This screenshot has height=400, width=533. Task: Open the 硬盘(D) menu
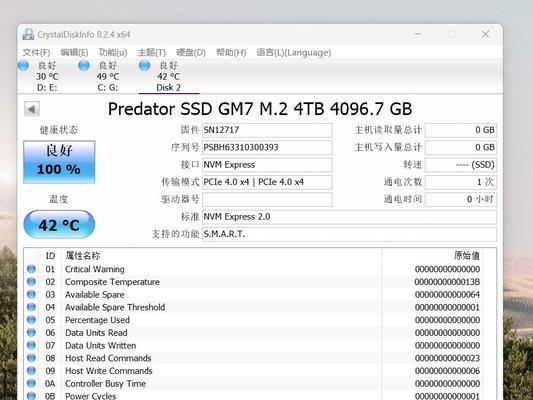coord(191,53)
